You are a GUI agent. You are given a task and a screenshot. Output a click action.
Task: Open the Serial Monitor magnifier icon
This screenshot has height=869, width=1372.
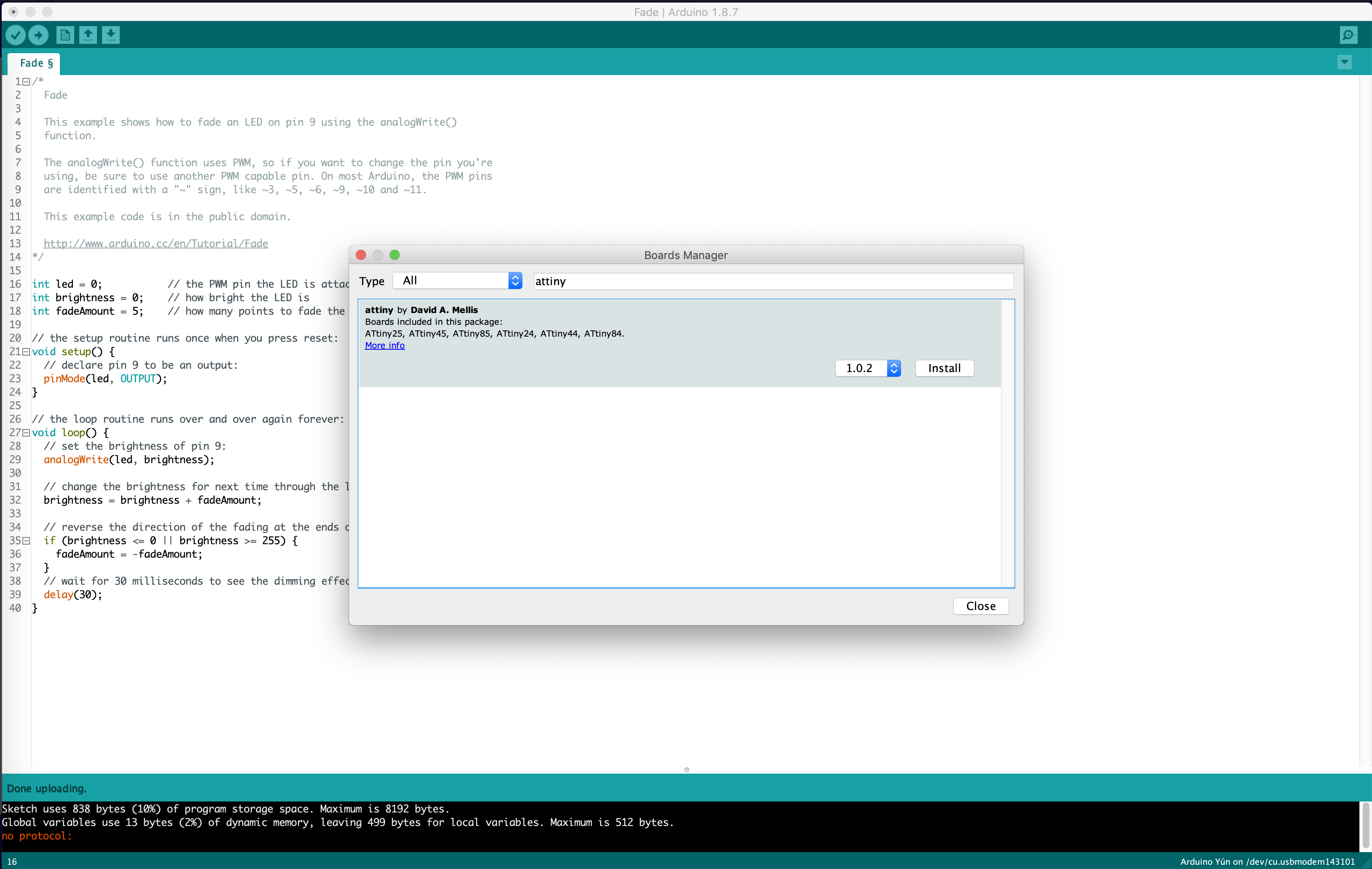(1348, 35)
